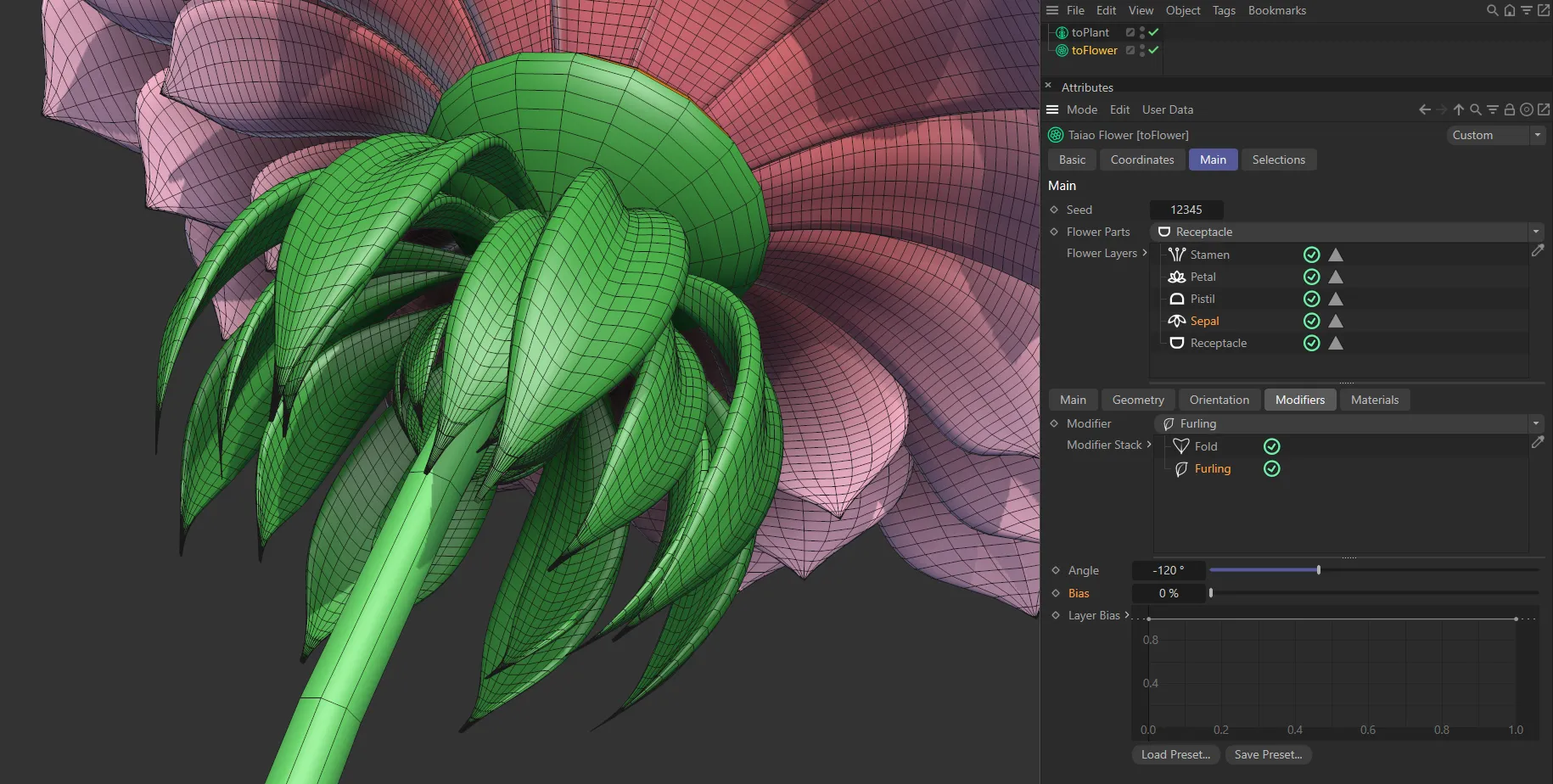Expand the Flower Layers arrow

[x=1146, y=253]
